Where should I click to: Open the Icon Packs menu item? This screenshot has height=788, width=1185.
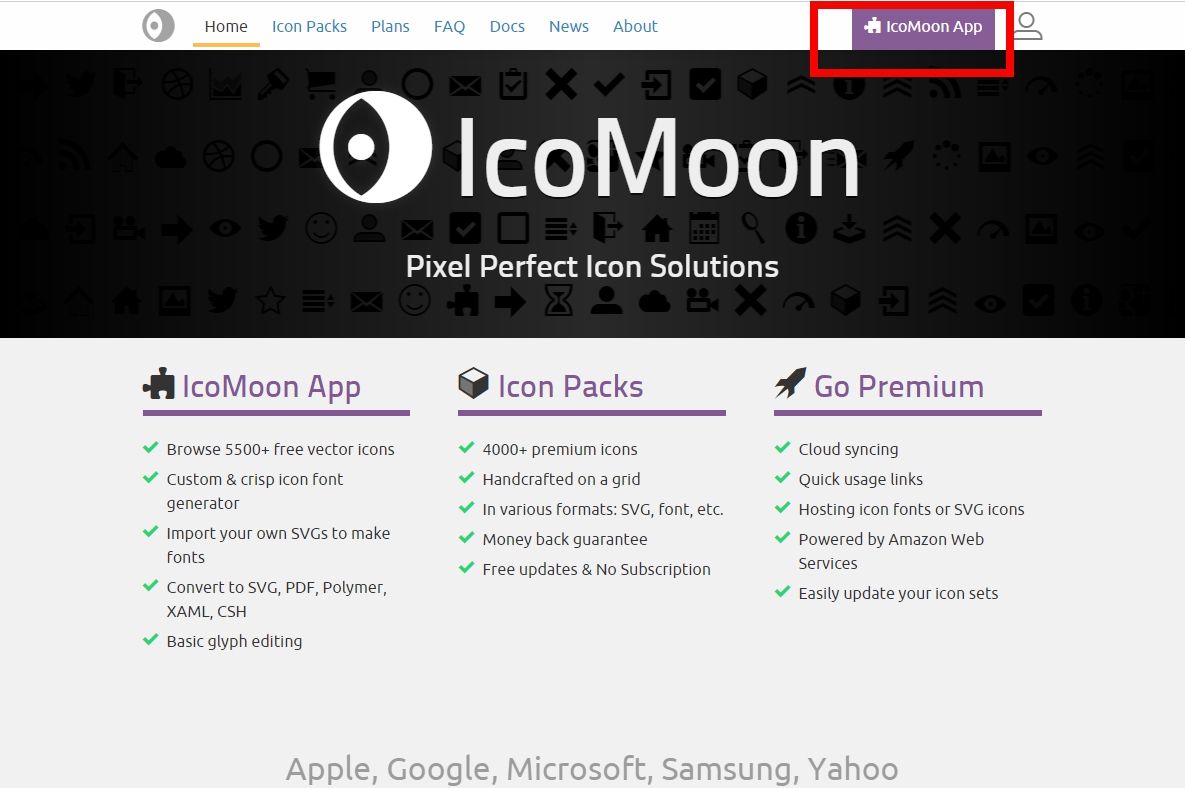[x=309, y=26]
